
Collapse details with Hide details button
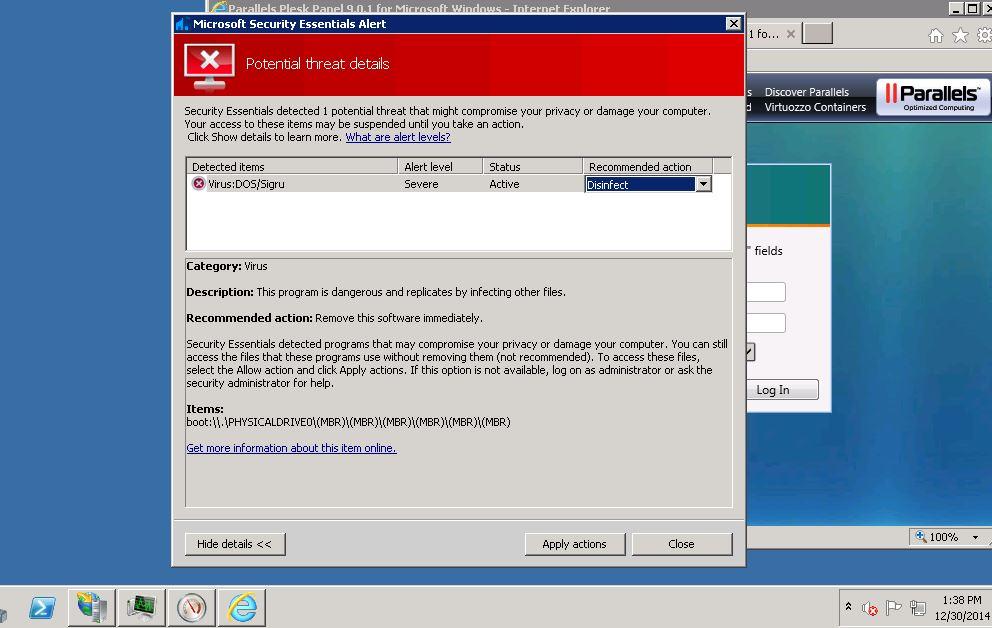(x=235, y=544)
